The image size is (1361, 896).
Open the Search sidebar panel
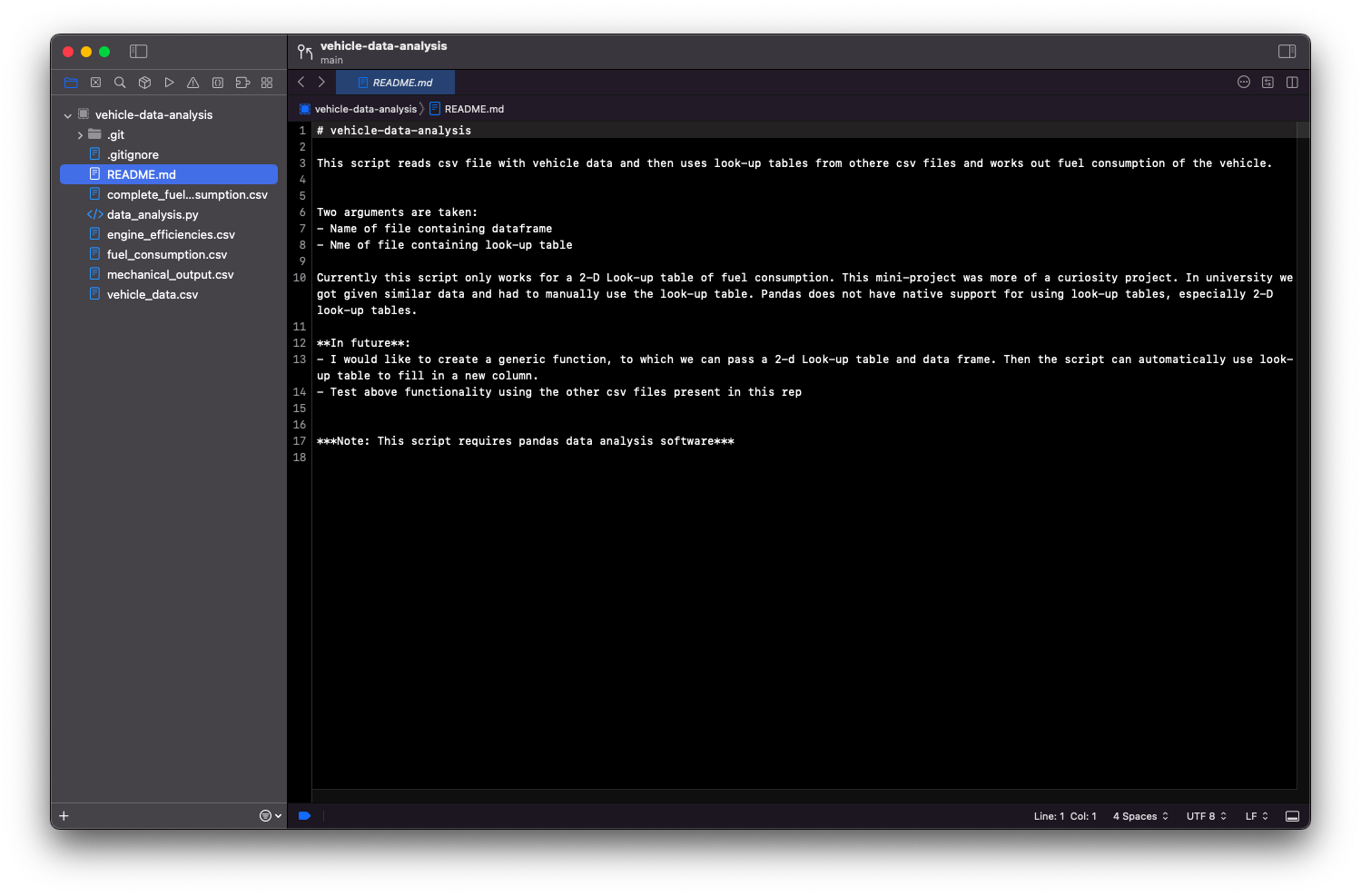120,82
